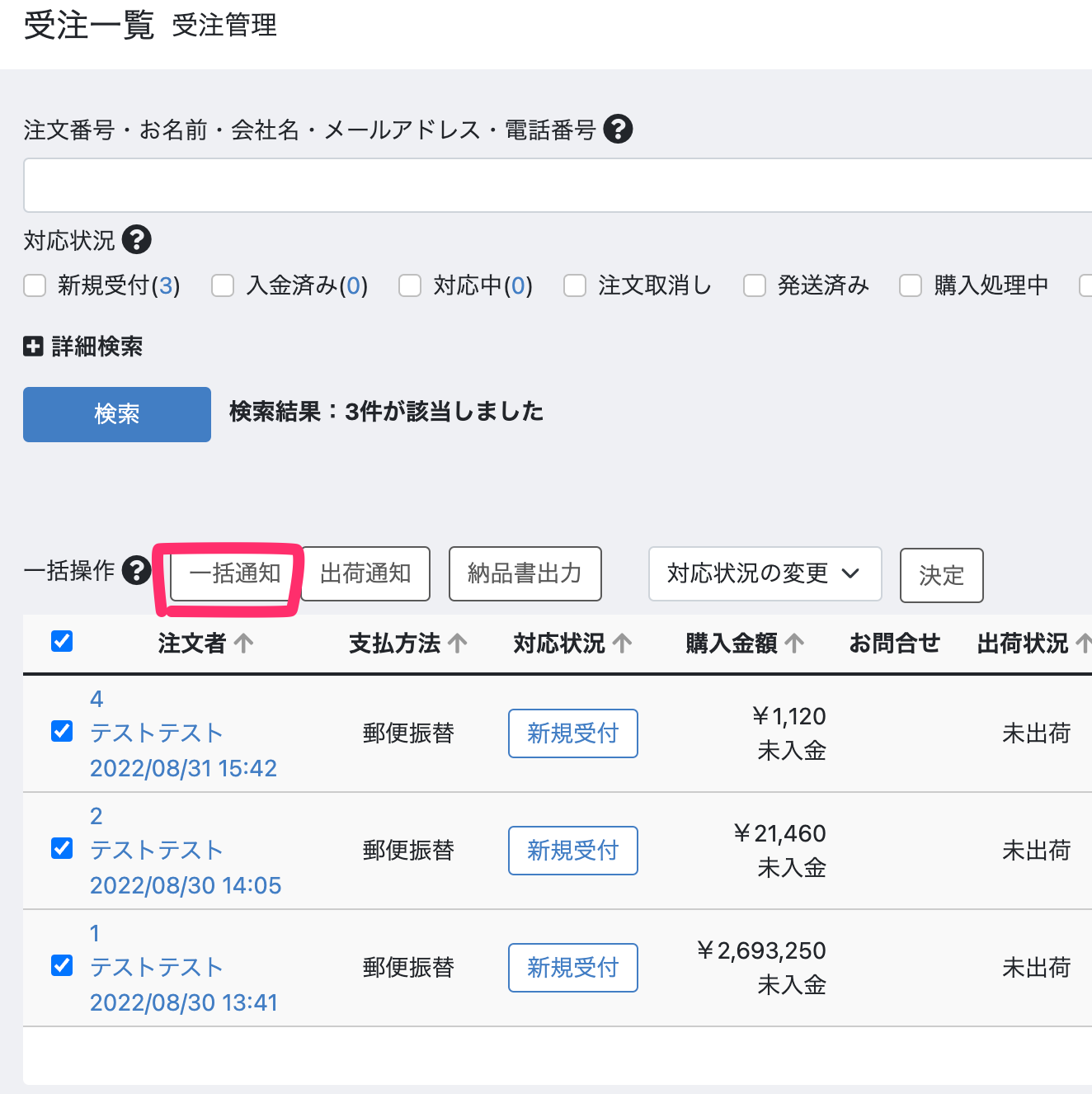Expand 詳細検索 plus icon
Viewport: 1092px width, 1094px height.
point(33,347)
